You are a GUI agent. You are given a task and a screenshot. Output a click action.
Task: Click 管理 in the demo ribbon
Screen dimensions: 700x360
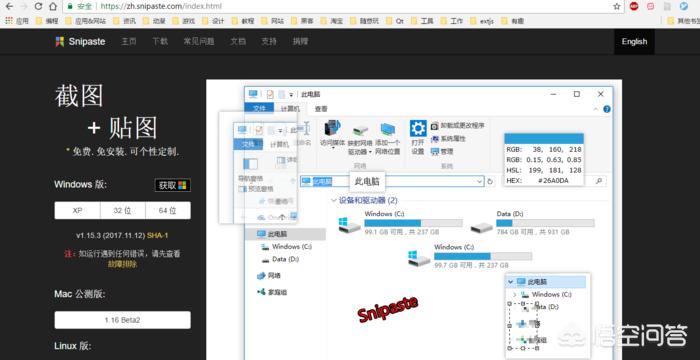click(x=442, y=151)
